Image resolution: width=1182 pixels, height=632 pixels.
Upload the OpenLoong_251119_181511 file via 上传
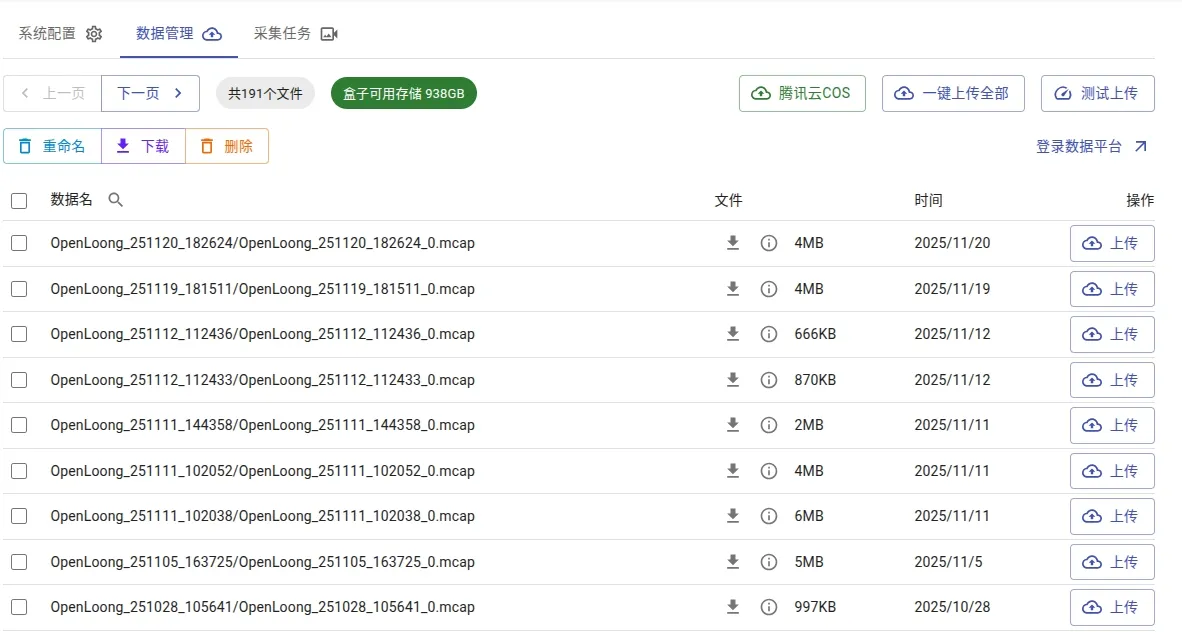pos(1111,289)
